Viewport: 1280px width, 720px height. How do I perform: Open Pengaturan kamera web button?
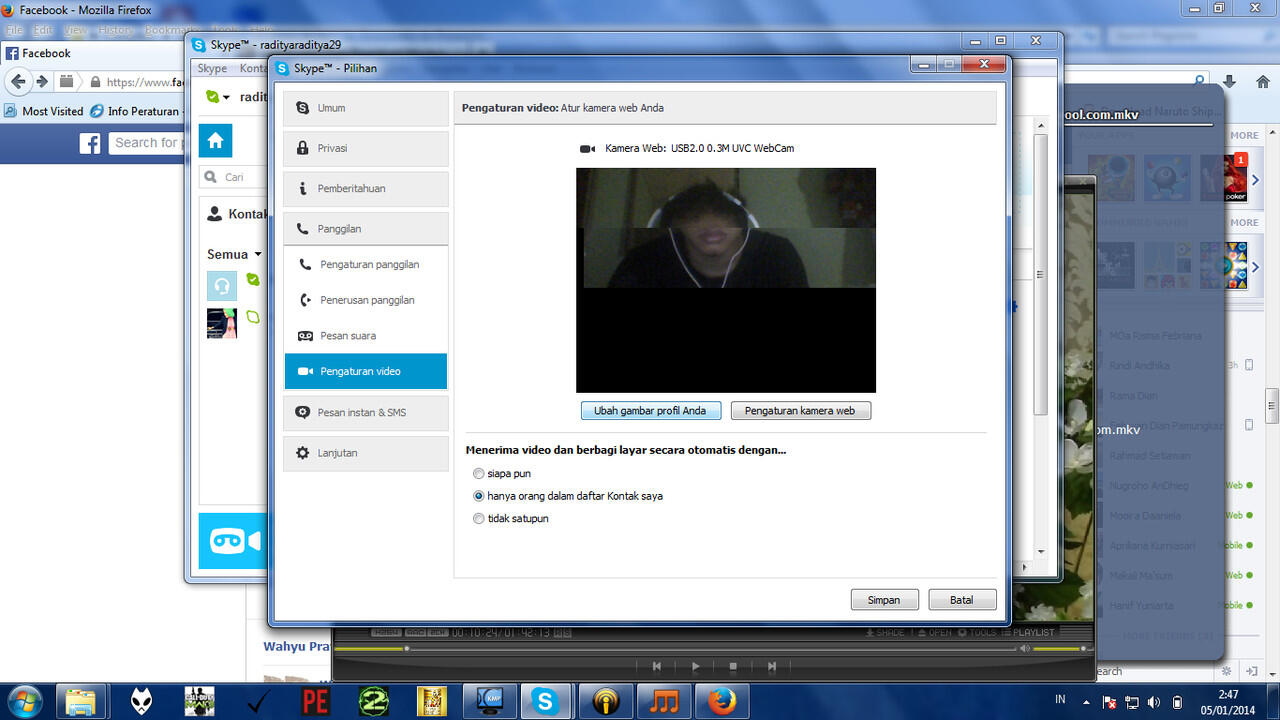pos(800,411)
